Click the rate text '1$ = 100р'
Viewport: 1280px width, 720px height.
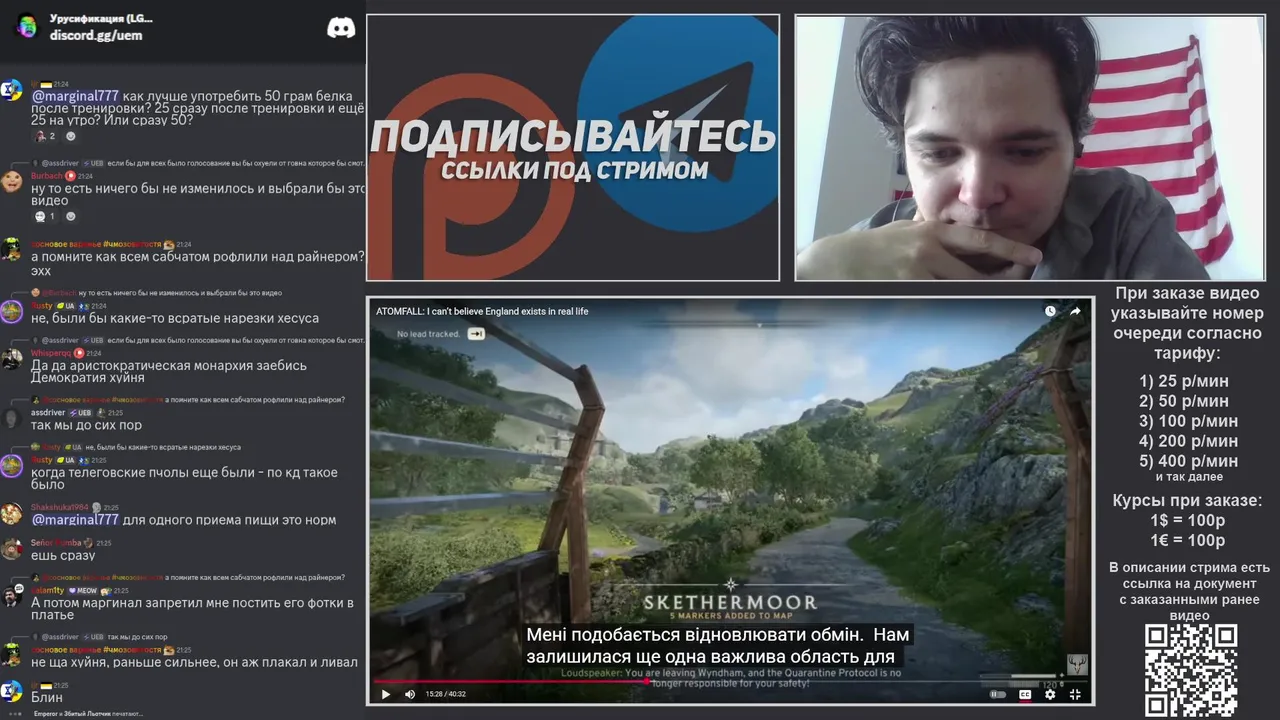(1187, 521)
